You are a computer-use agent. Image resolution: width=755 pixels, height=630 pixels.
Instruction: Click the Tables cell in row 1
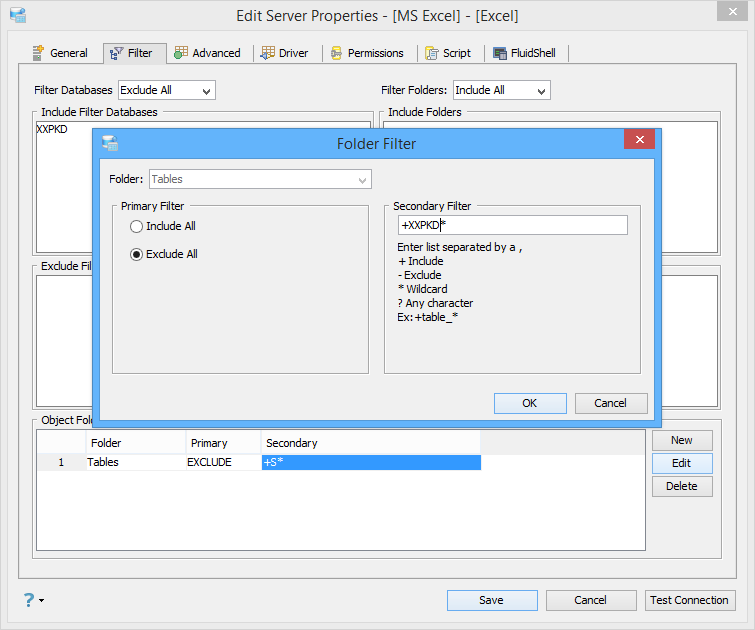[x=136, y=462]
